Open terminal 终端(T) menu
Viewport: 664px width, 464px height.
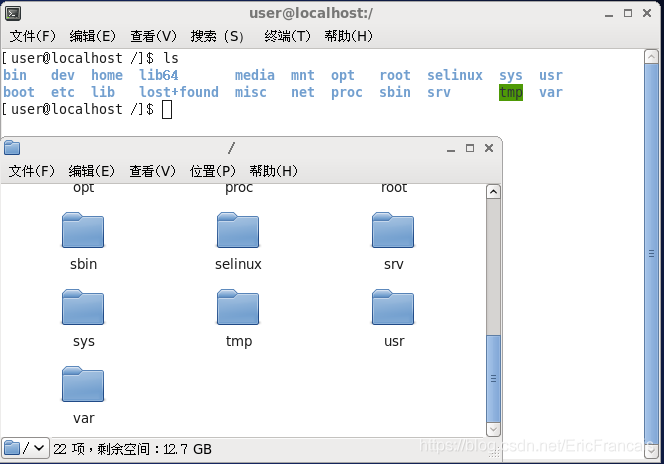click(287, 36)
